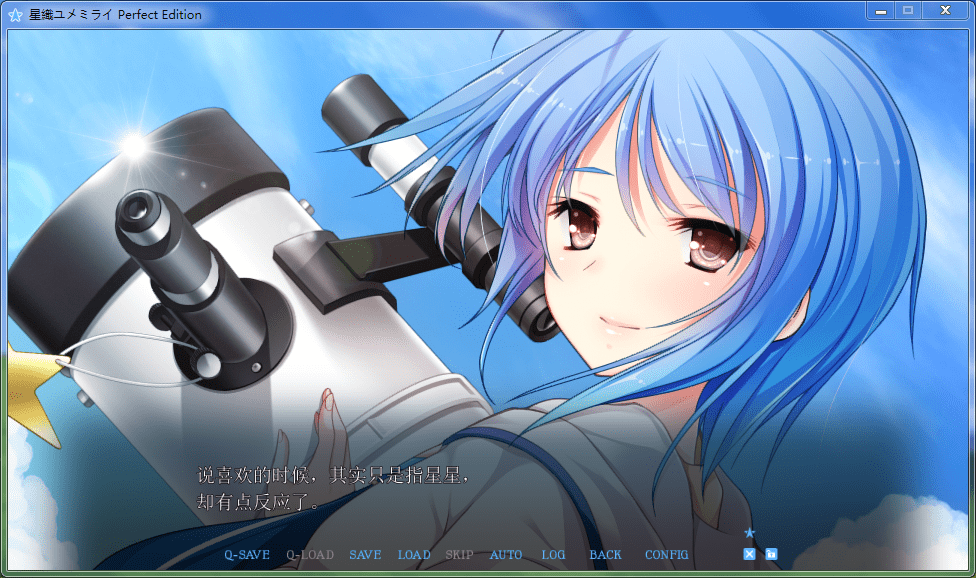Click the window title text

[x=115, y=15]
